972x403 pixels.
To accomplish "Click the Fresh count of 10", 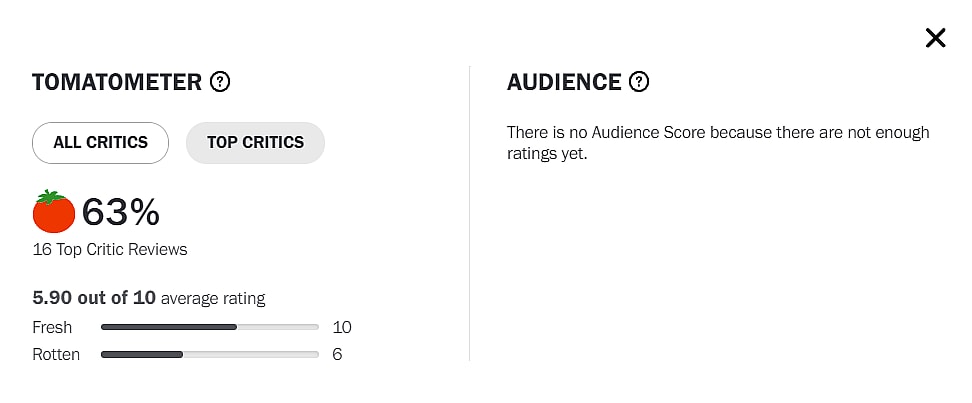I will point(342,327).
